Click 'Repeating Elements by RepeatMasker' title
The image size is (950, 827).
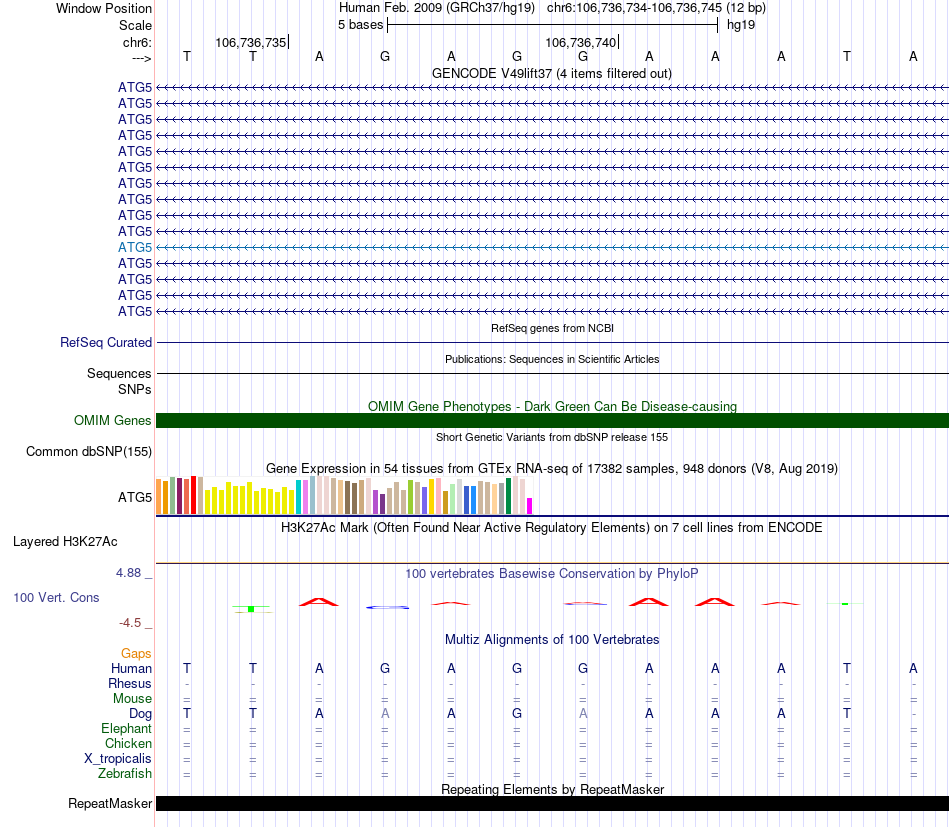[x=552, y=789]
